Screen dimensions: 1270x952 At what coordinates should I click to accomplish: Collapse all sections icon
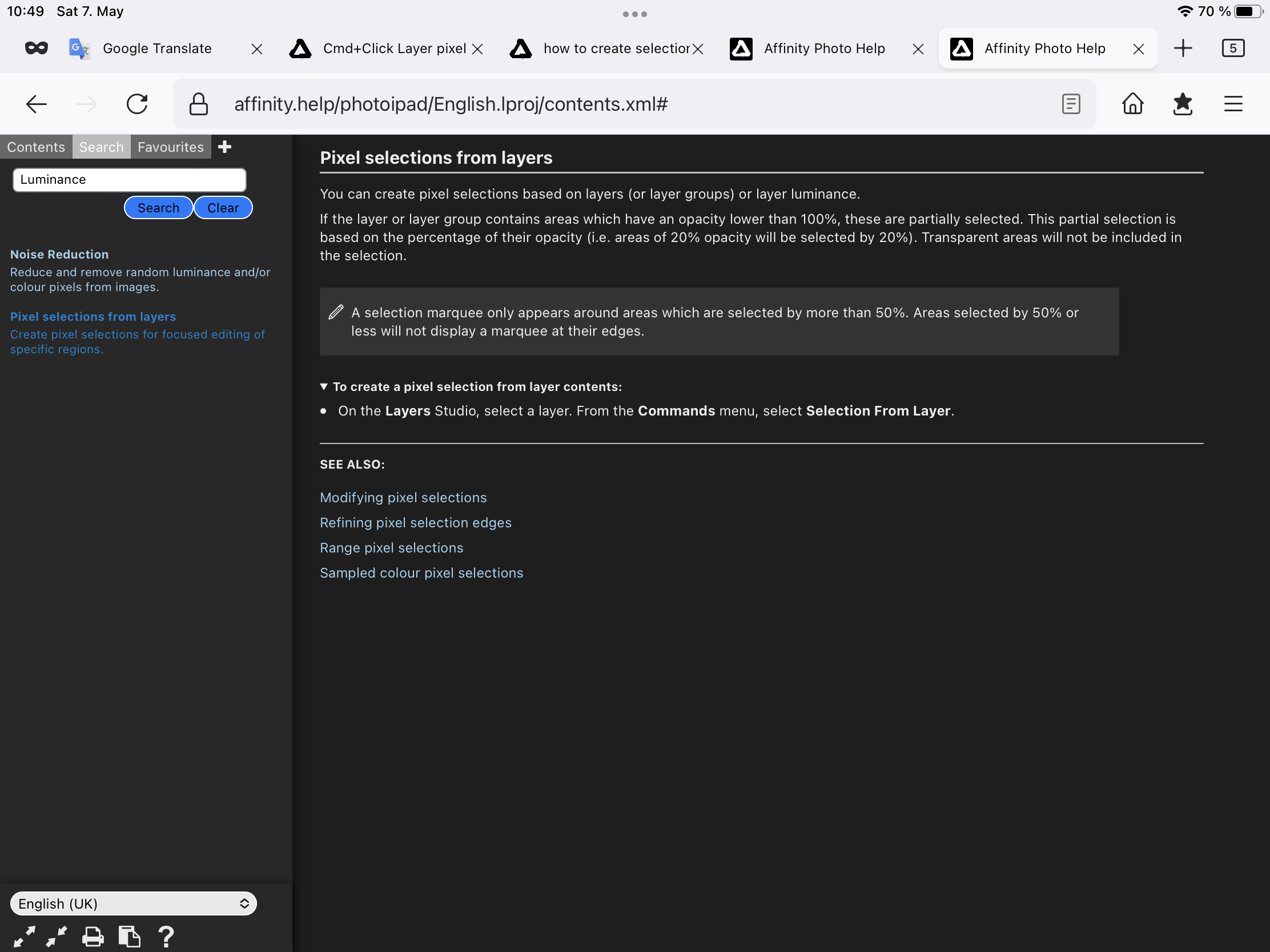tap(57, 937)
